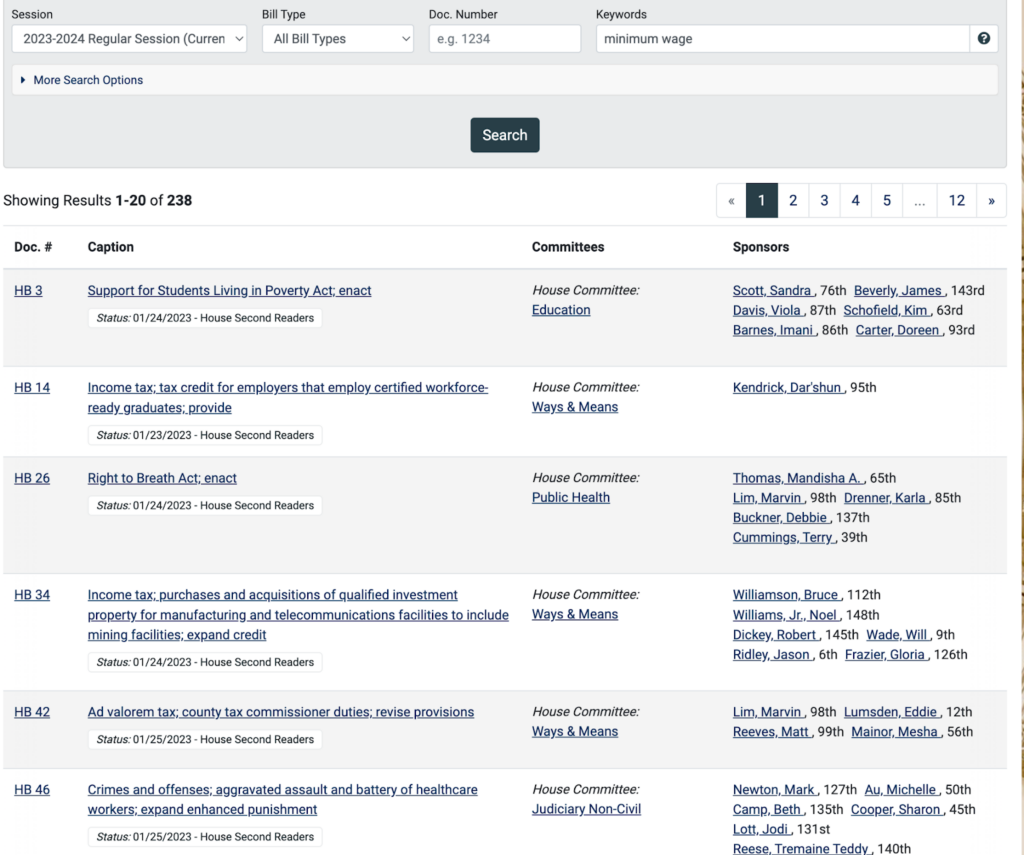Jump to results page 12
Viewport: 1024px width, 855px height.
click(957, 201)
